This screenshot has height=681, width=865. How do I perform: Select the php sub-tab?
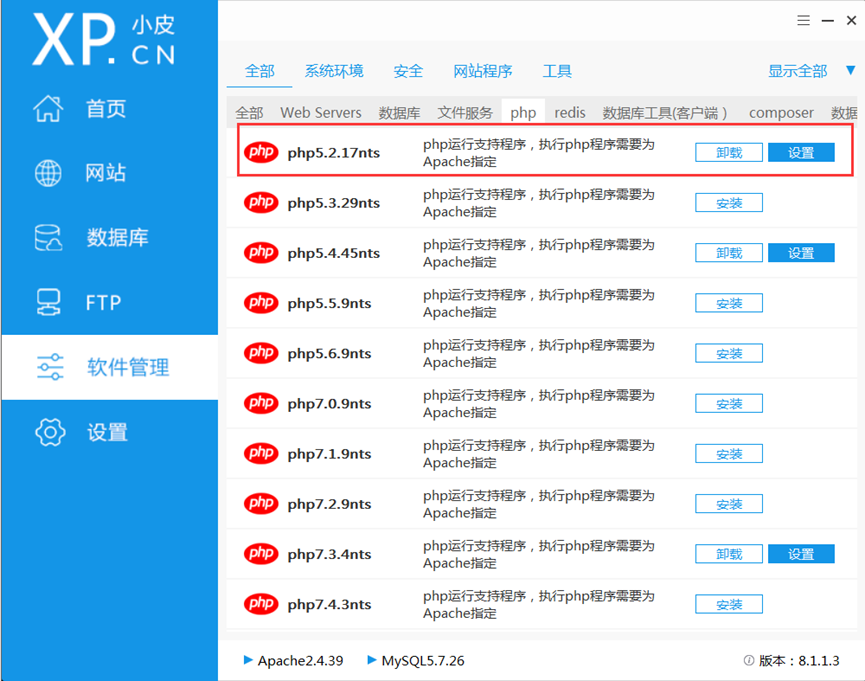click(x=523, y=113)
